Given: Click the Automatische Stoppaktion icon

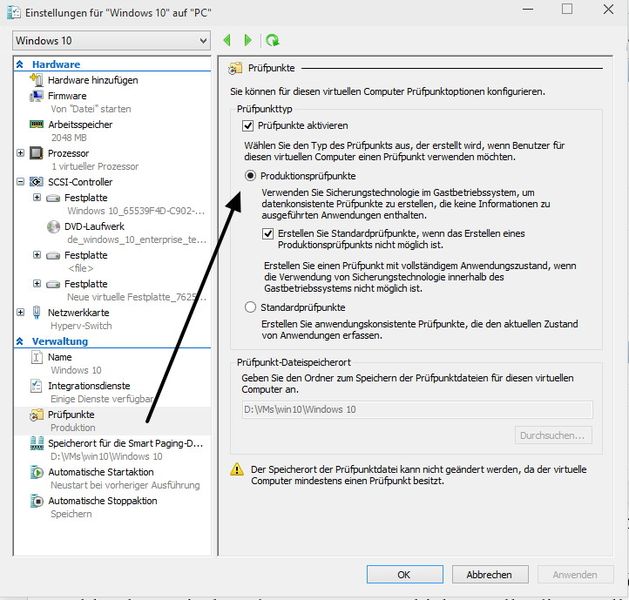Looking at the screenshot, I should (37, 501).
